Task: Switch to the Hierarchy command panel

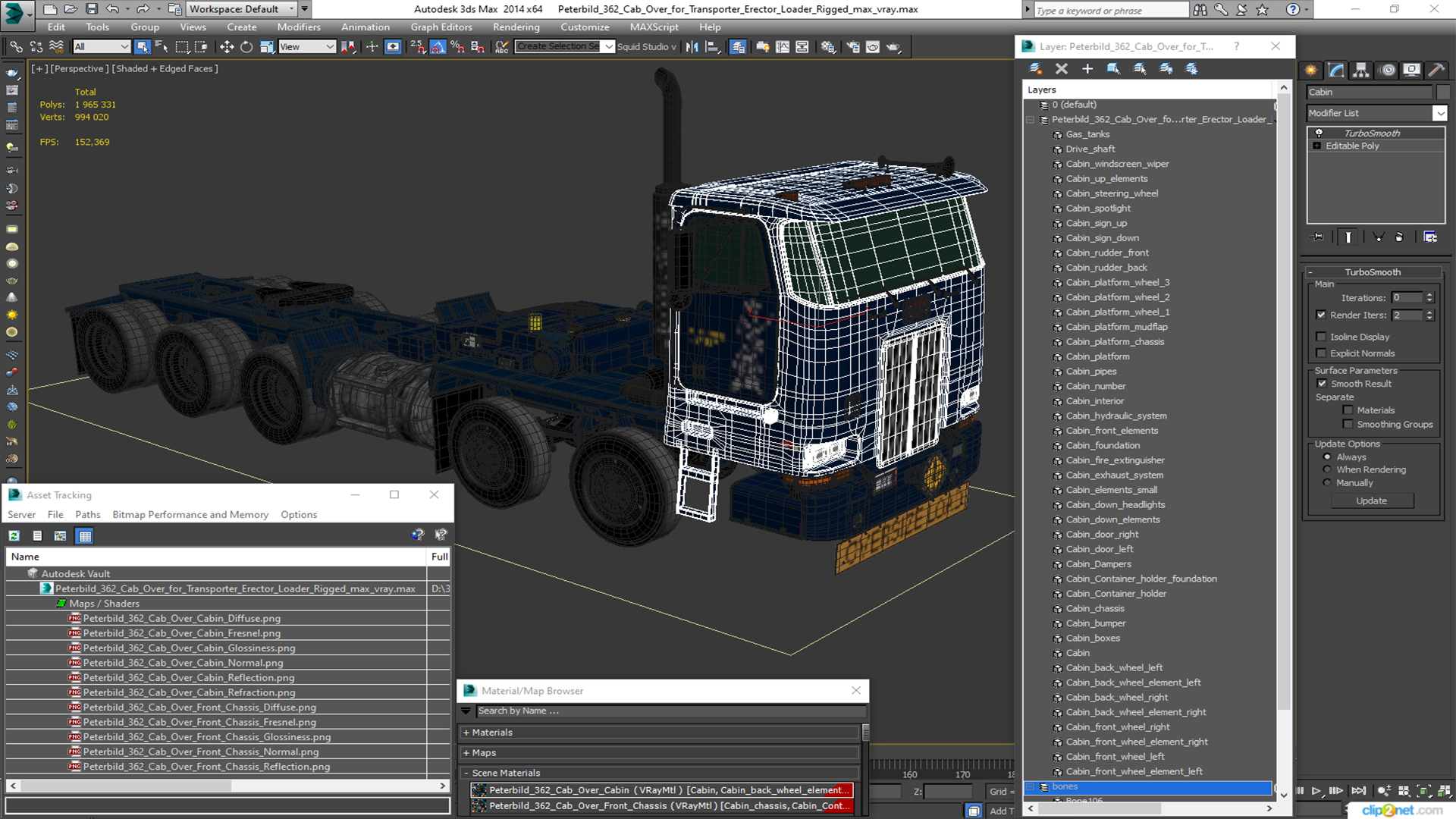Action: (1361, 70)
